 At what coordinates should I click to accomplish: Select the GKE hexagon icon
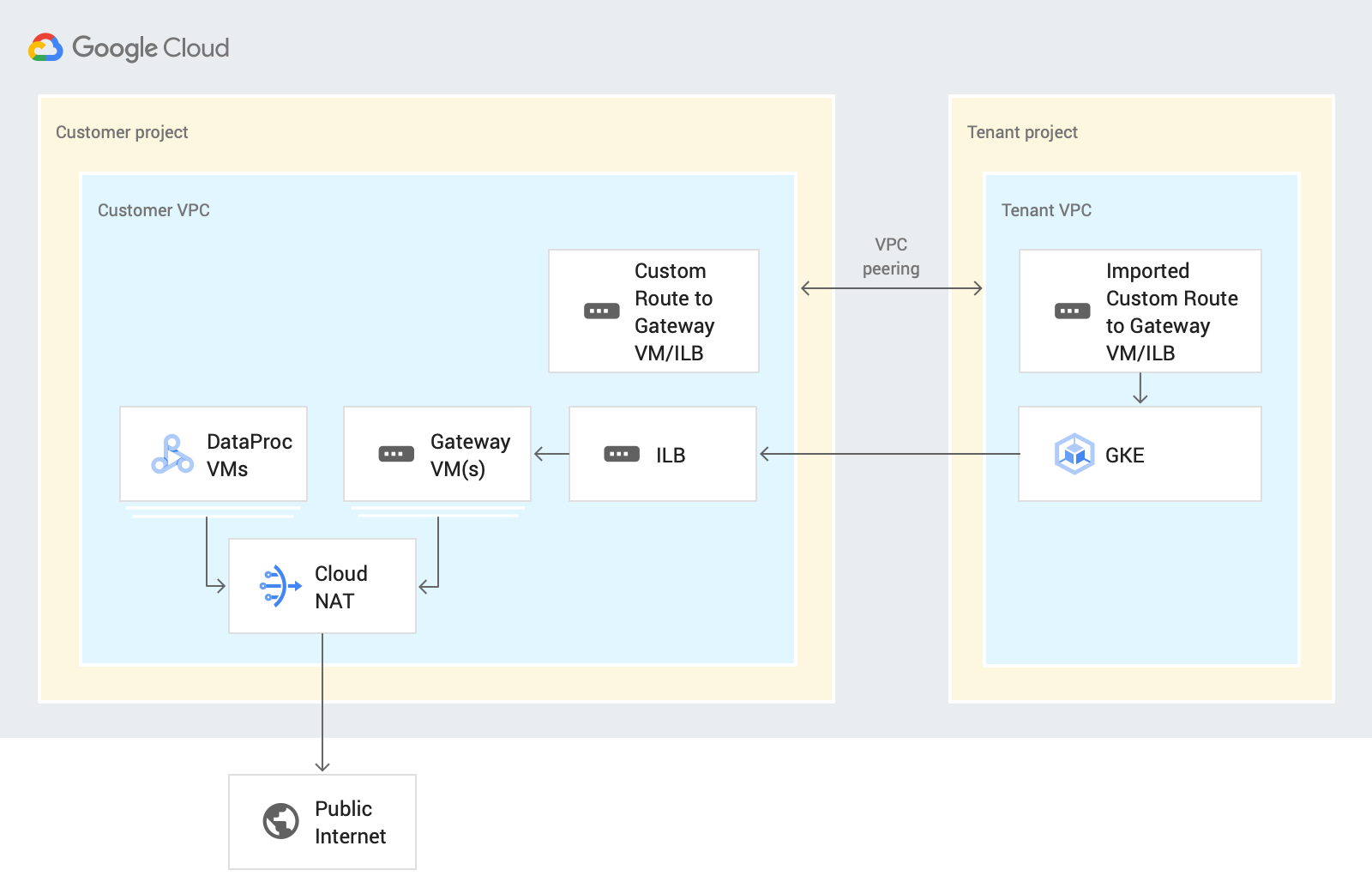pos(1074,454)
